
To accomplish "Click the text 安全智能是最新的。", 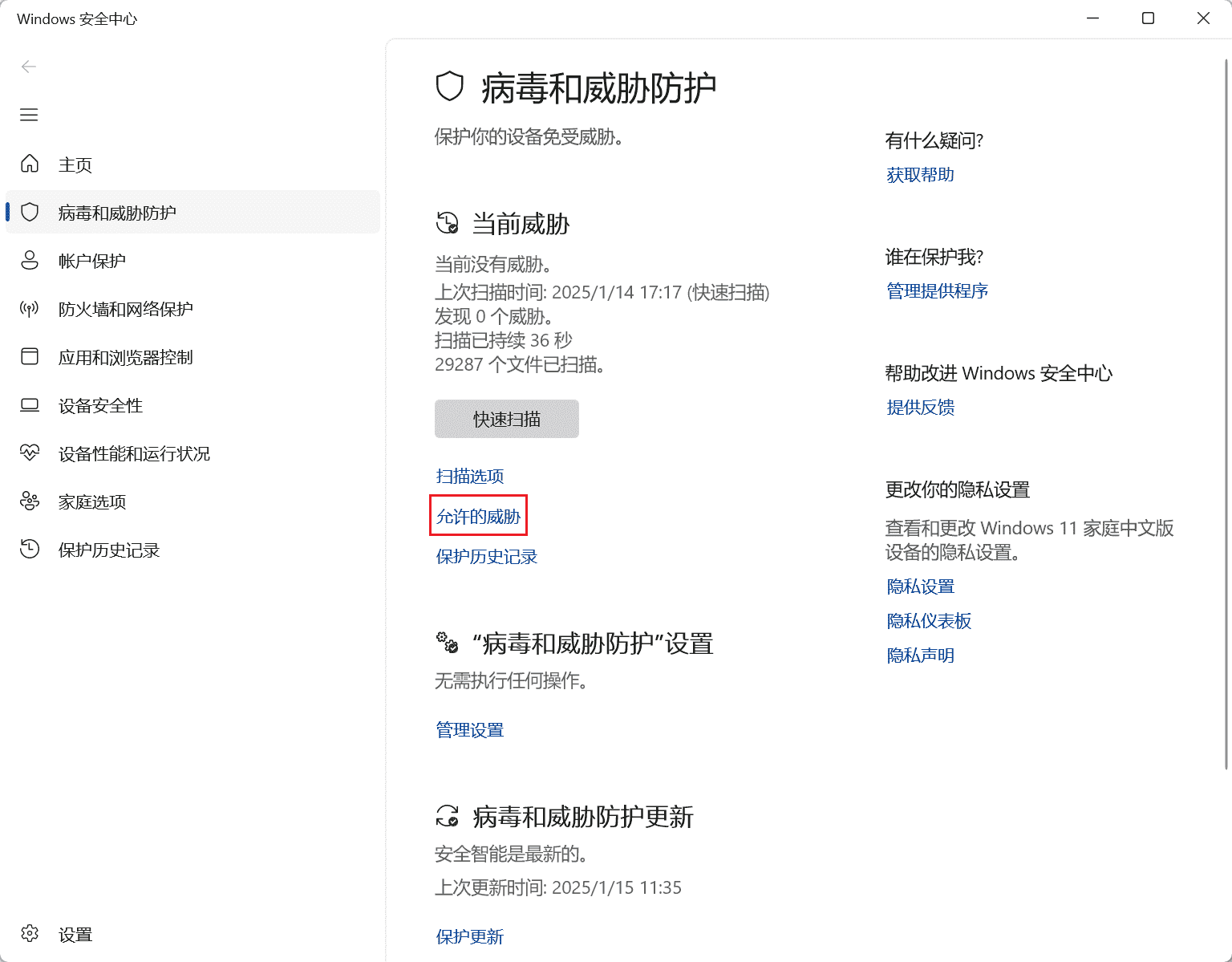I will 512,854.
